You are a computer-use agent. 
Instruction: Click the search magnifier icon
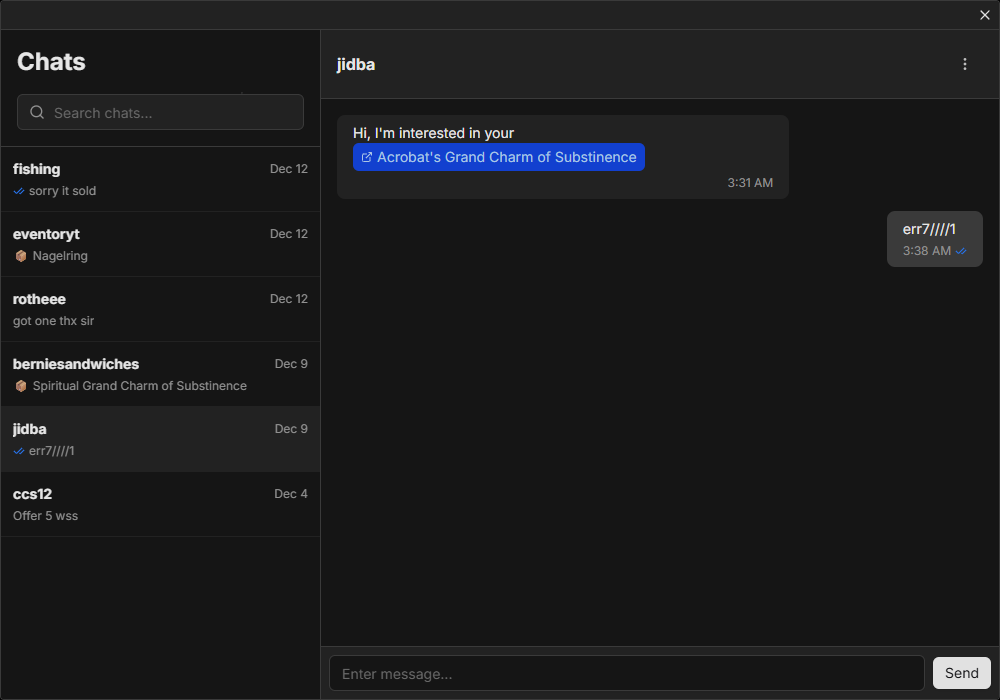coord(37,113)
